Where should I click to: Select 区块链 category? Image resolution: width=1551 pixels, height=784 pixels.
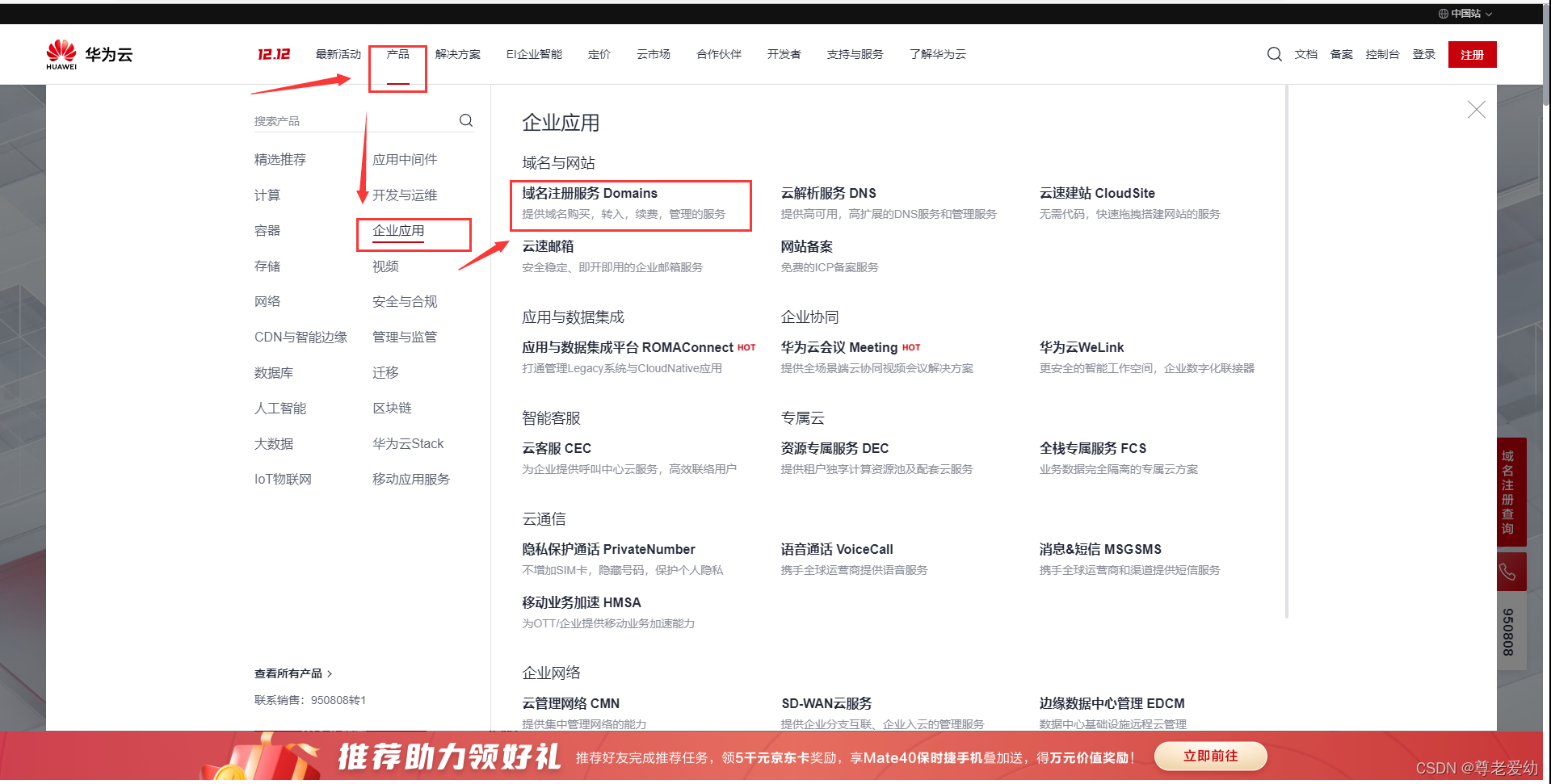tap(392, 409)
